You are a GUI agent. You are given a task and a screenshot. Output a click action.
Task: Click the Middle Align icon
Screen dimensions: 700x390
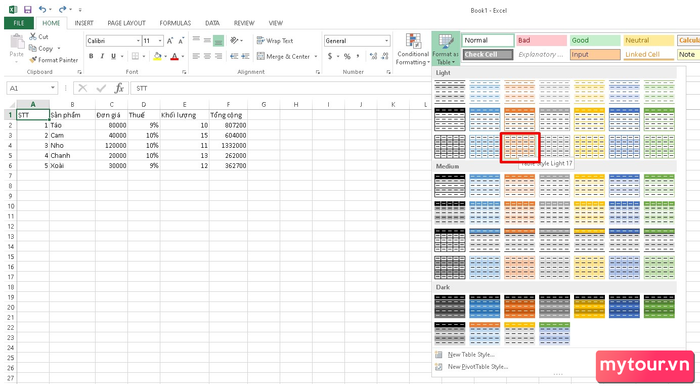coord(207,41)
